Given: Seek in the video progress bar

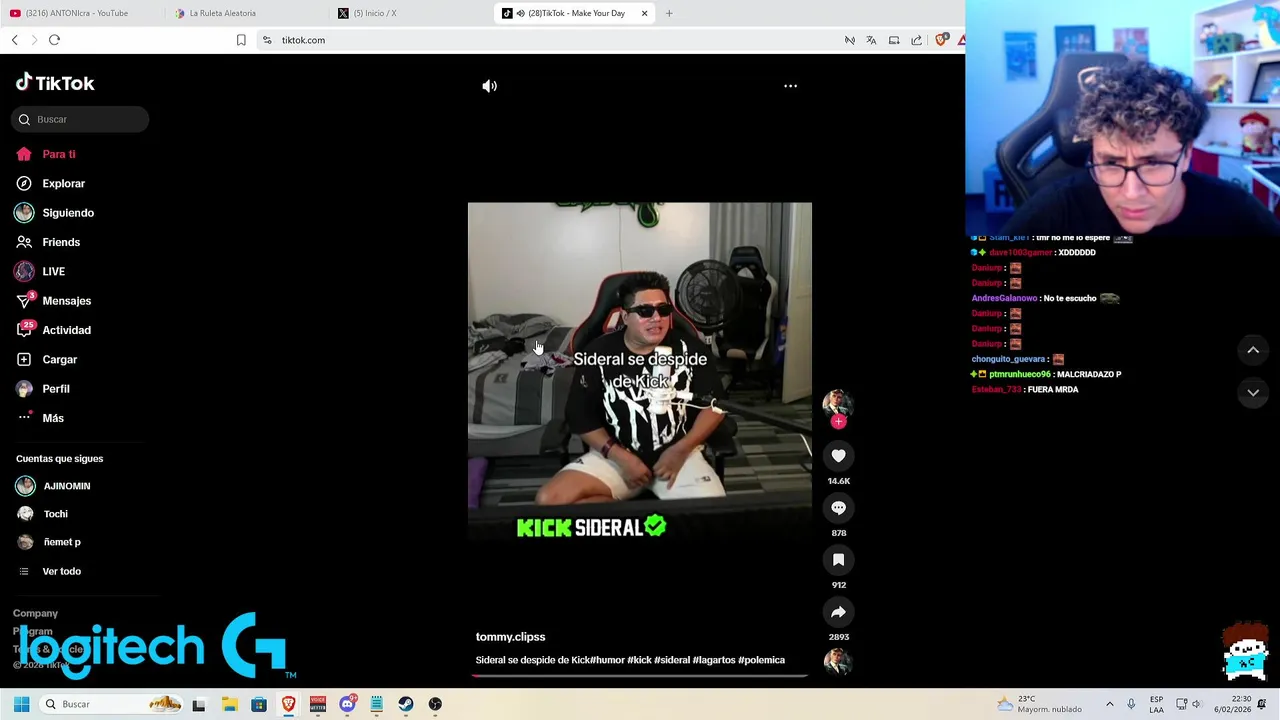Looking at the screenshot, I should [640, 676].
